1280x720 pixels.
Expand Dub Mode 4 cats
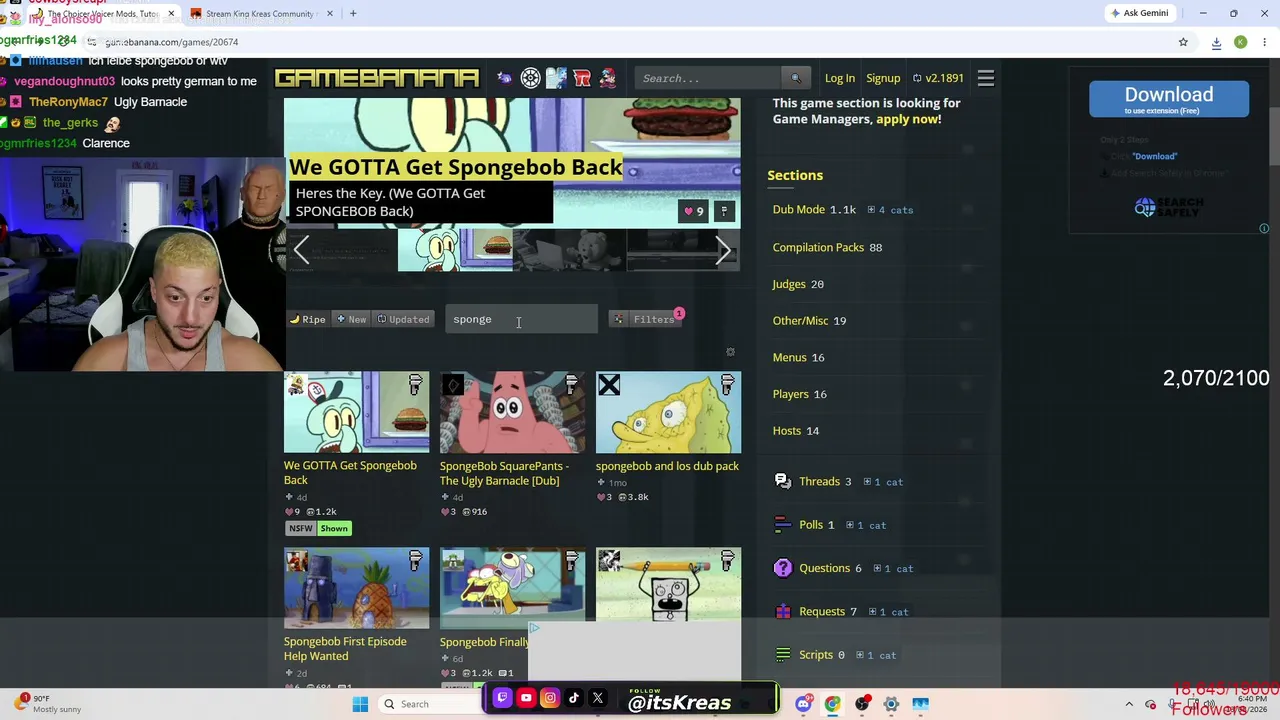[890, 210]
